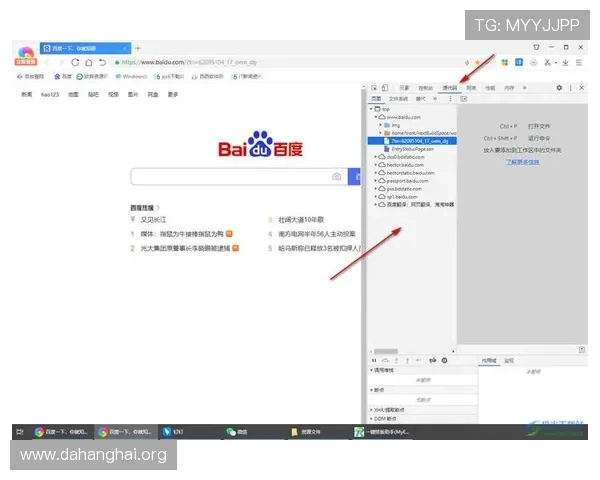Go back with the browser Back arrow
600x480 pixels.
[47, 62]
